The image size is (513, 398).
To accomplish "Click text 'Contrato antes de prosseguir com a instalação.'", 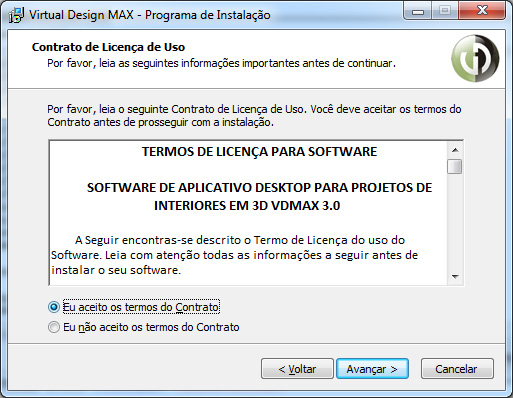I will [x=160, y=122].
